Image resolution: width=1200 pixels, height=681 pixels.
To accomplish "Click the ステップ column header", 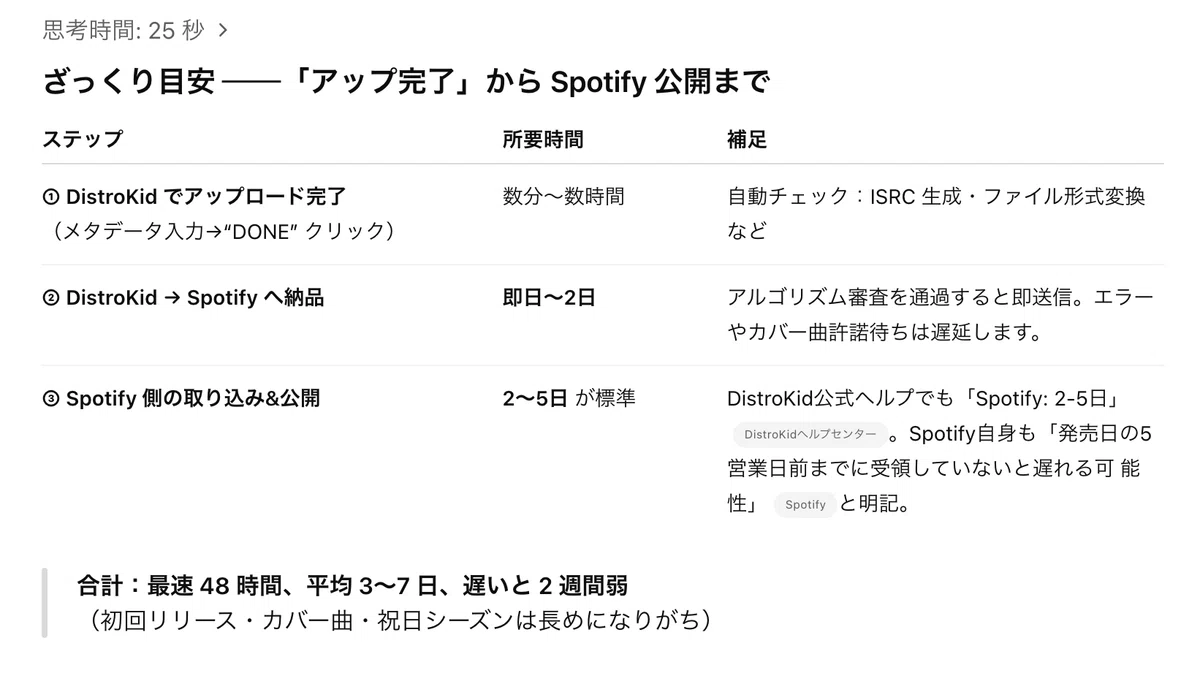I will 82,139.
